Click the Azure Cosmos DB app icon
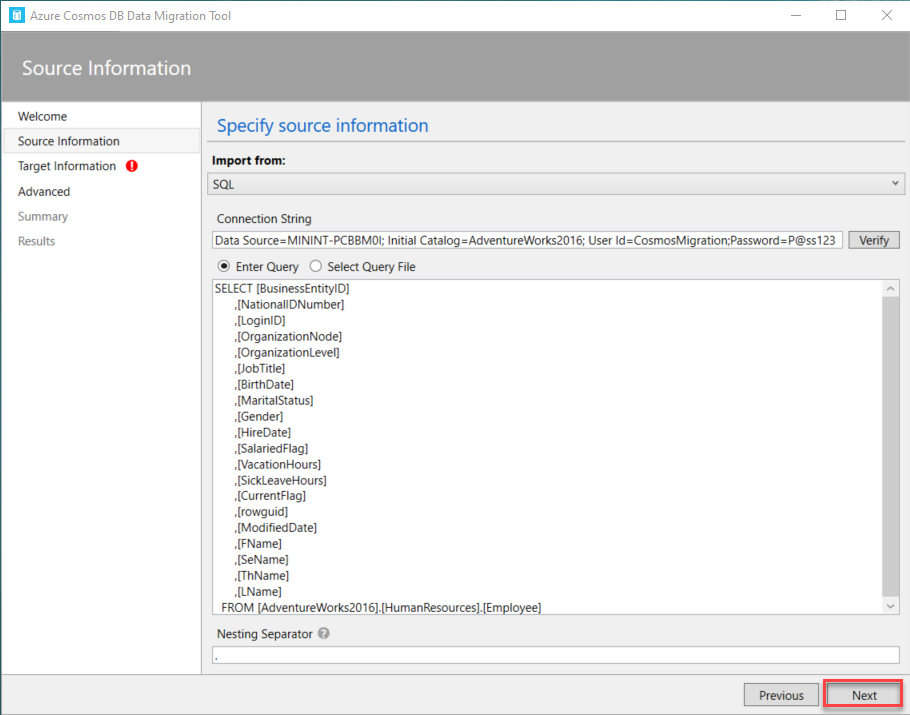The height and width of the screenshot is (715, 910). tap(16, 15)
